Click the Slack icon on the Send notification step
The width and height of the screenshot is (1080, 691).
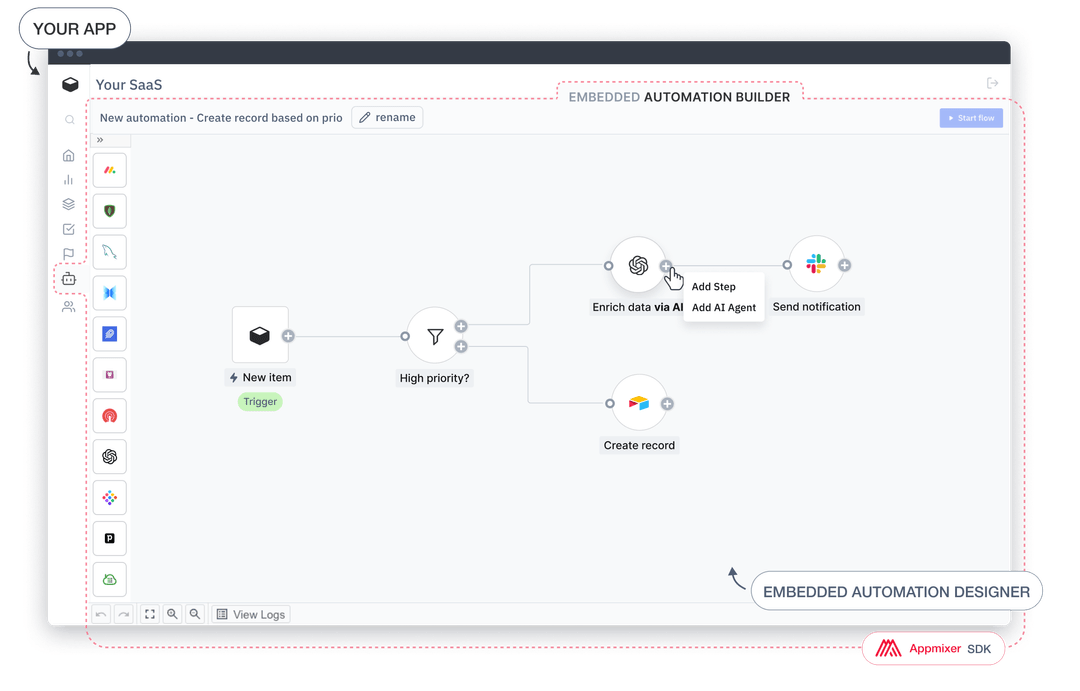pos(817,263)
